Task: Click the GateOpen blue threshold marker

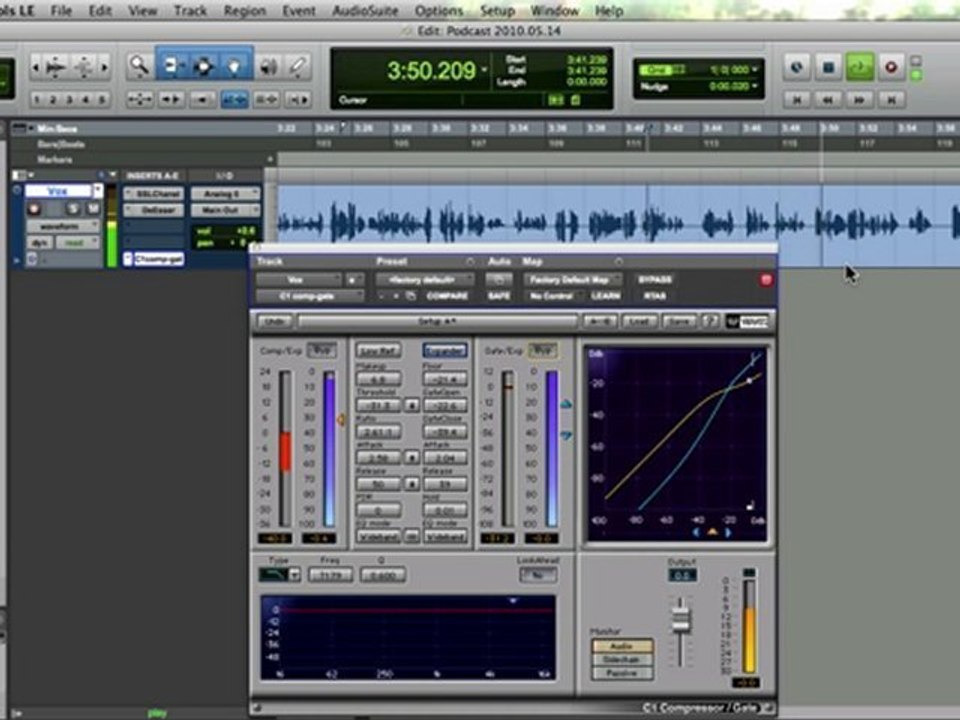Action: pyautogui.click(x=566, y=404)
